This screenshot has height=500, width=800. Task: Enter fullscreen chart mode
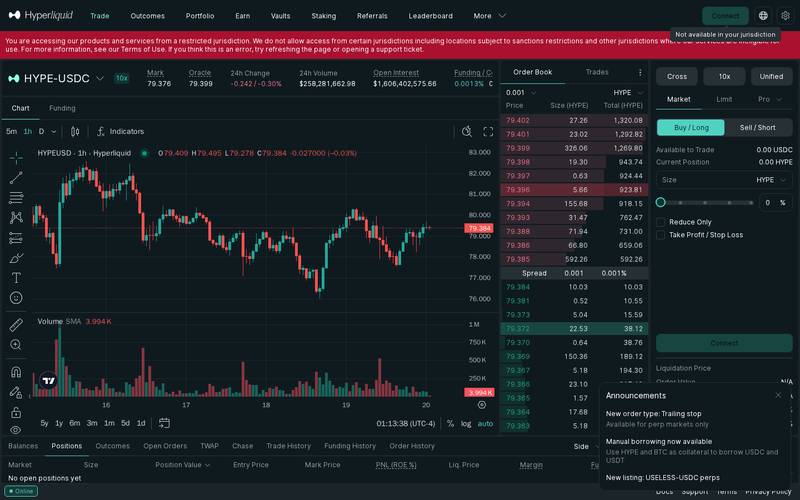point(488,132)
